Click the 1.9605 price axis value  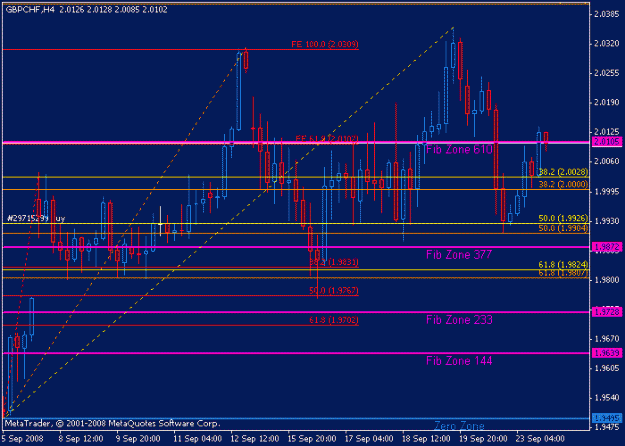click(x=607, y=368)
